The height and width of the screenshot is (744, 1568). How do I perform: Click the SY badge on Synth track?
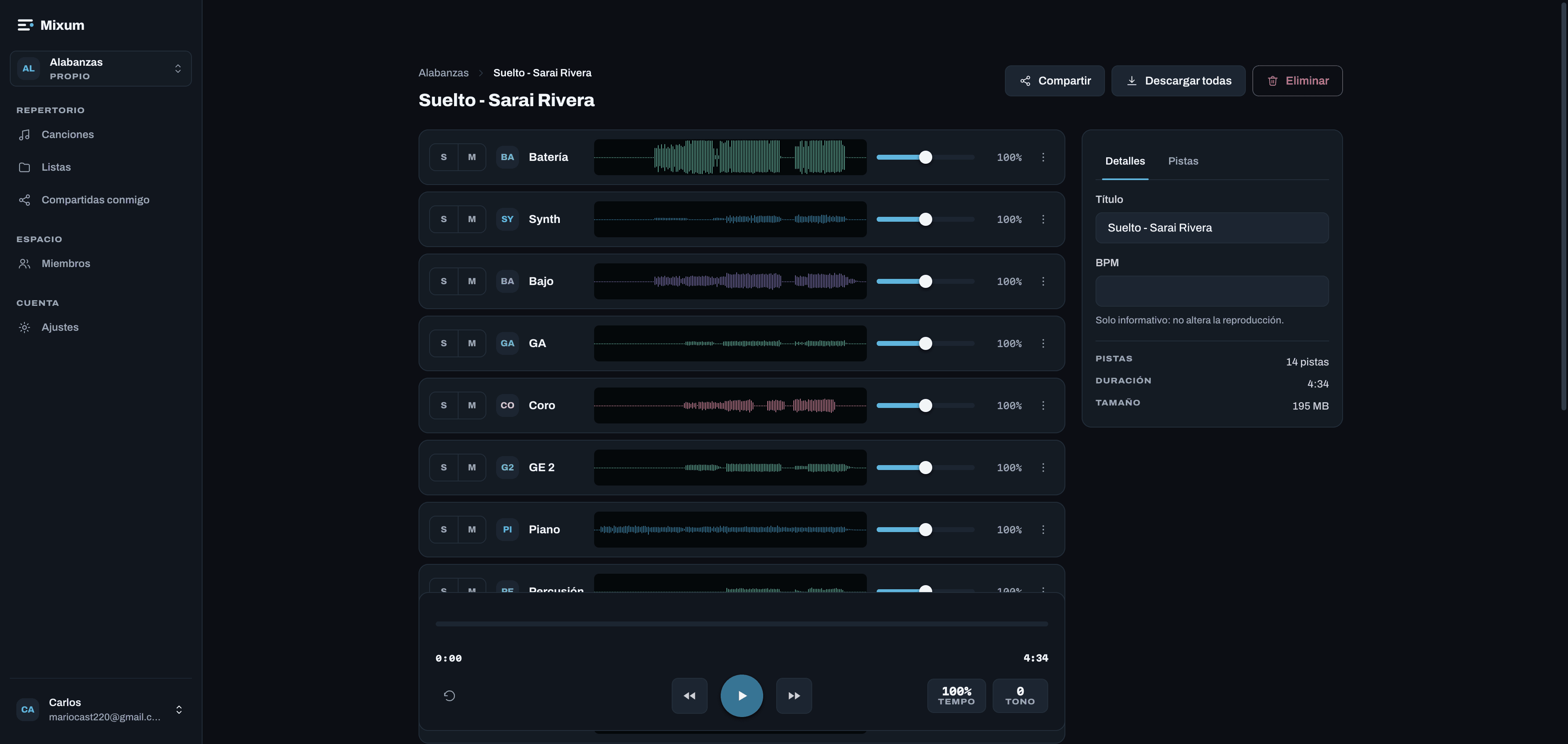pos(507,219)
